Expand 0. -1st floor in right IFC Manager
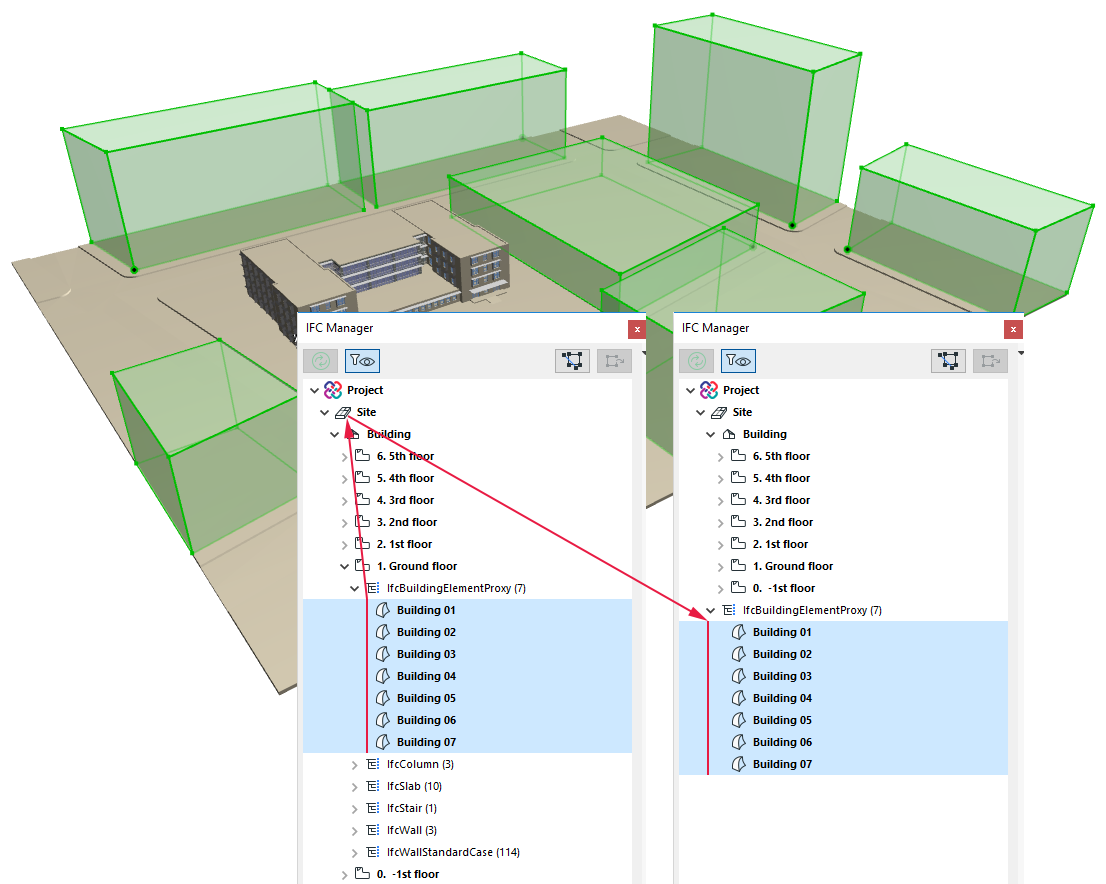The height and width of the screenshot is (884, 1106). pyautogui.click(x=720, y=588)
